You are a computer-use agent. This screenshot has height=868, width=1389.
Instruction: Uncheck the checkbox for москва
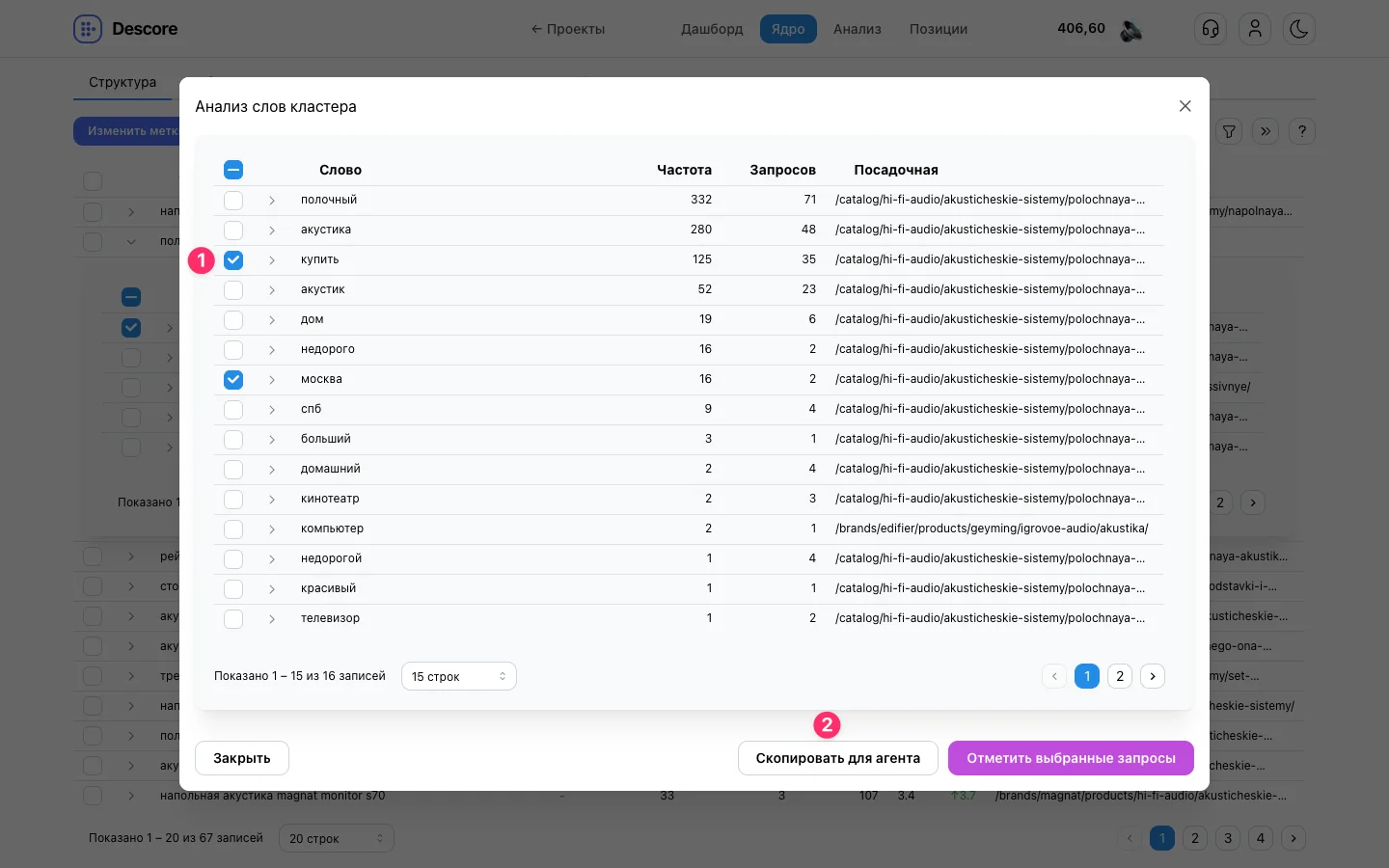(x=233, y=380)
